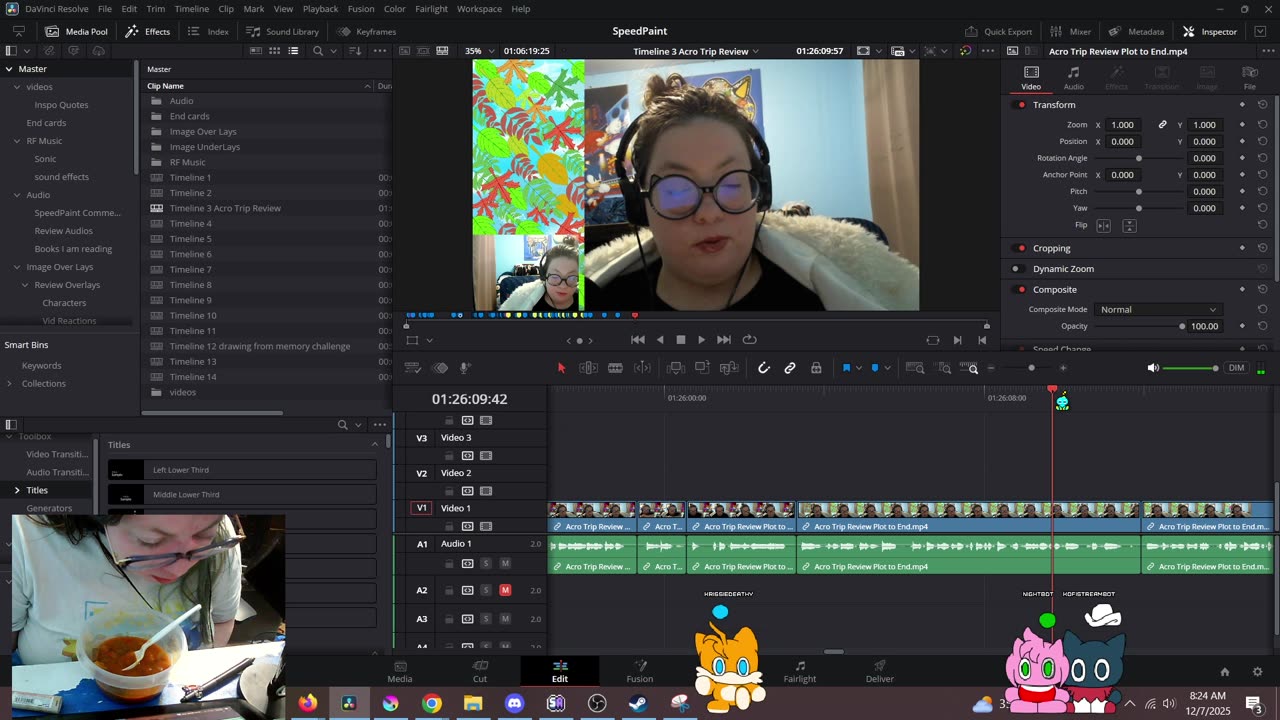1280x720 pixels.
Task: Open Discord from the Windows taskbar
Action: pos(514,704)
